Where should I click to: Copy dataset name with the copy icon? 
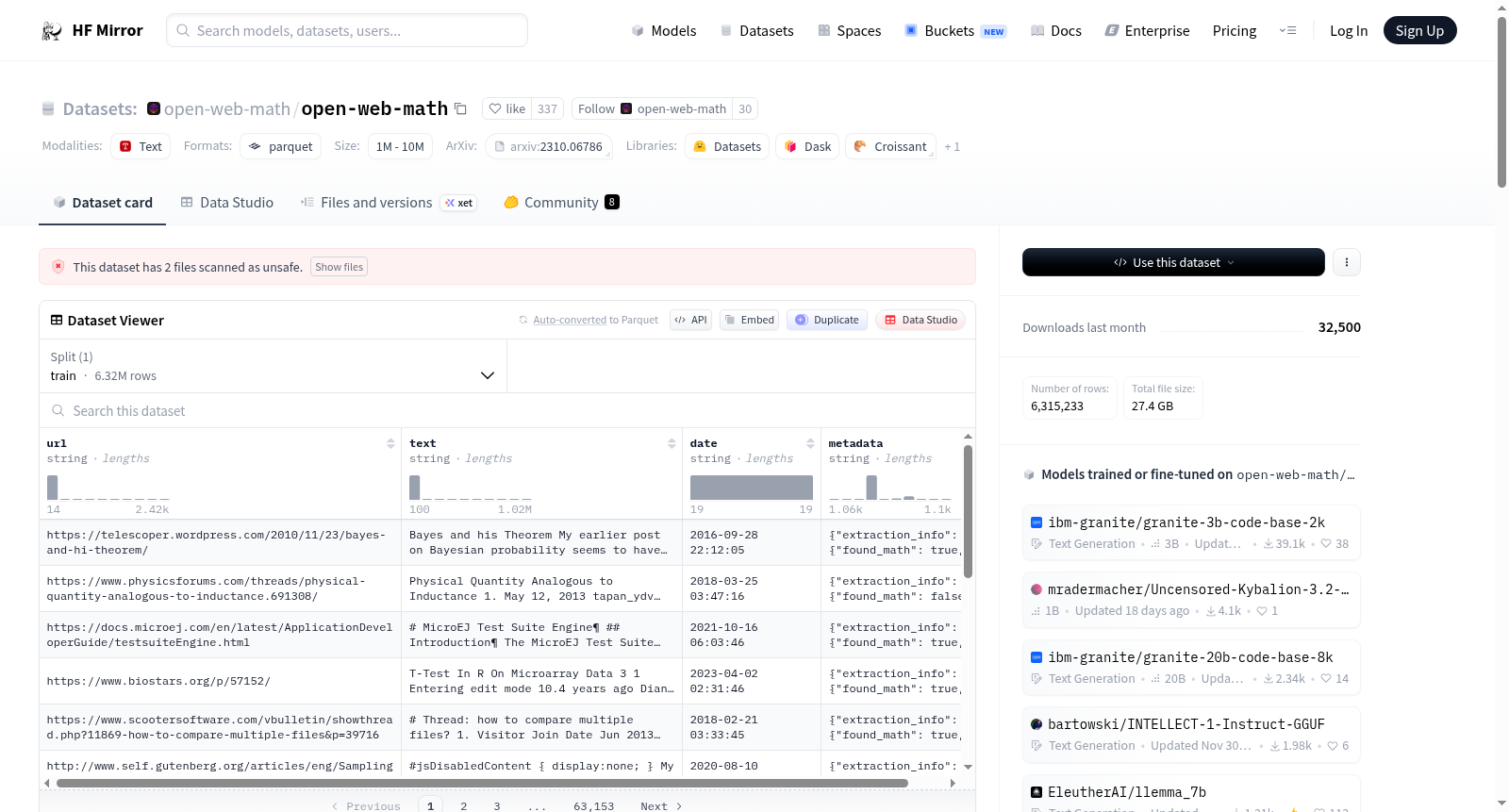point(460,108)
